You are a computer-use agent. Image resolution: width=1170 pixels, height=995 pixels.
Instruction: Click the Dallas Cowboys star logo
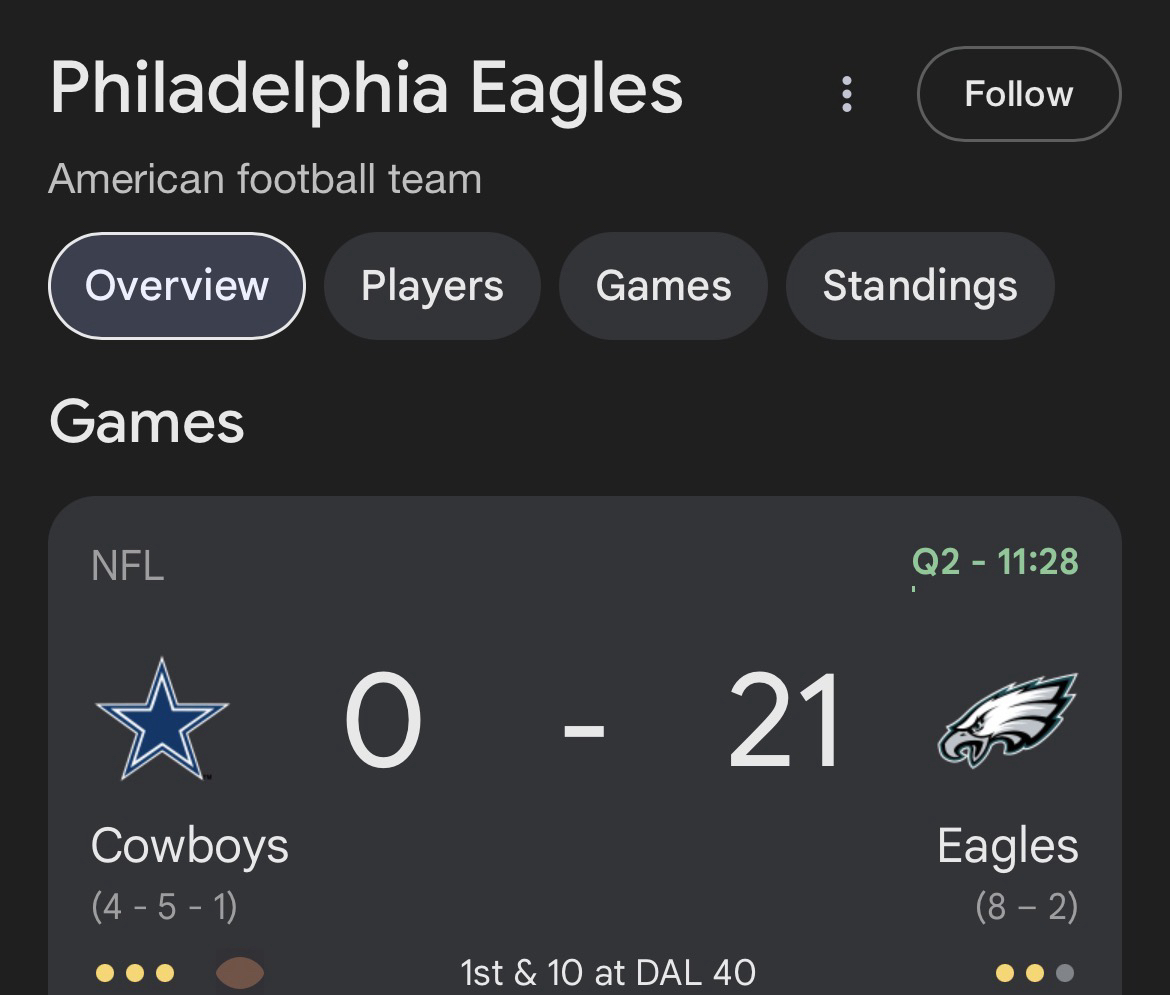162,718
